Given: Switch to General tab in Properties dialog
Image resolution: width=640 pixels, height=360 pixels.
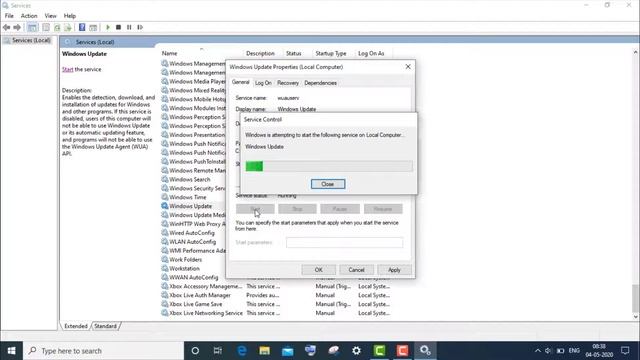Looking at the screenshot, I should (x=240, y=82).
